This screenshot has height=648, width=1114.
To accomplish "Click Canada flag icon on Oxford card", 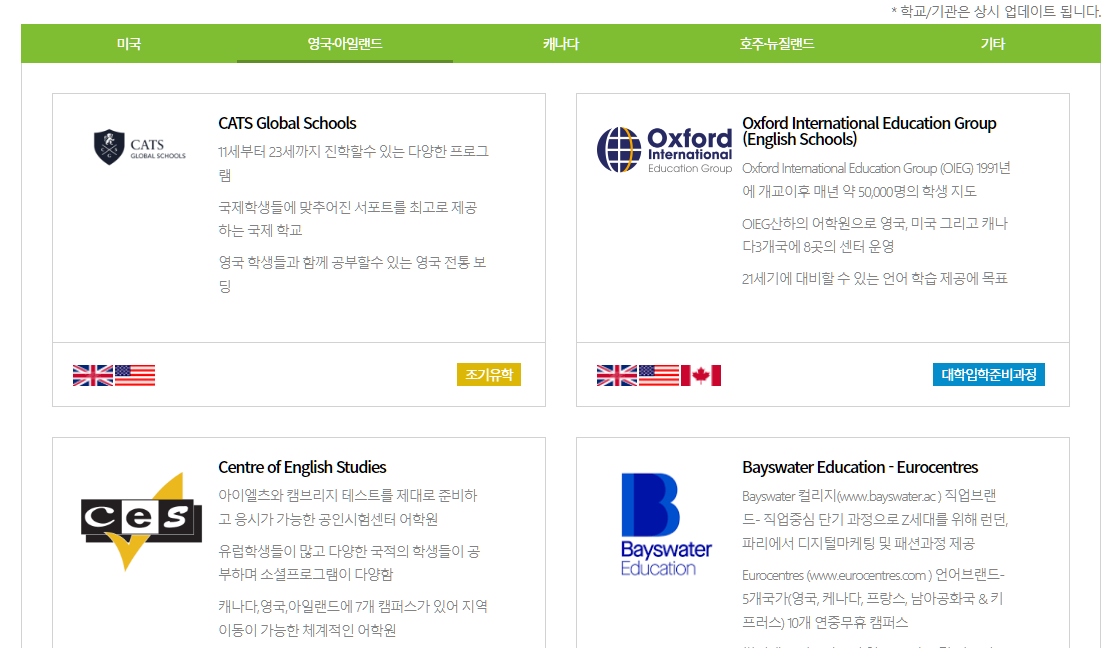I will point(701,375).
